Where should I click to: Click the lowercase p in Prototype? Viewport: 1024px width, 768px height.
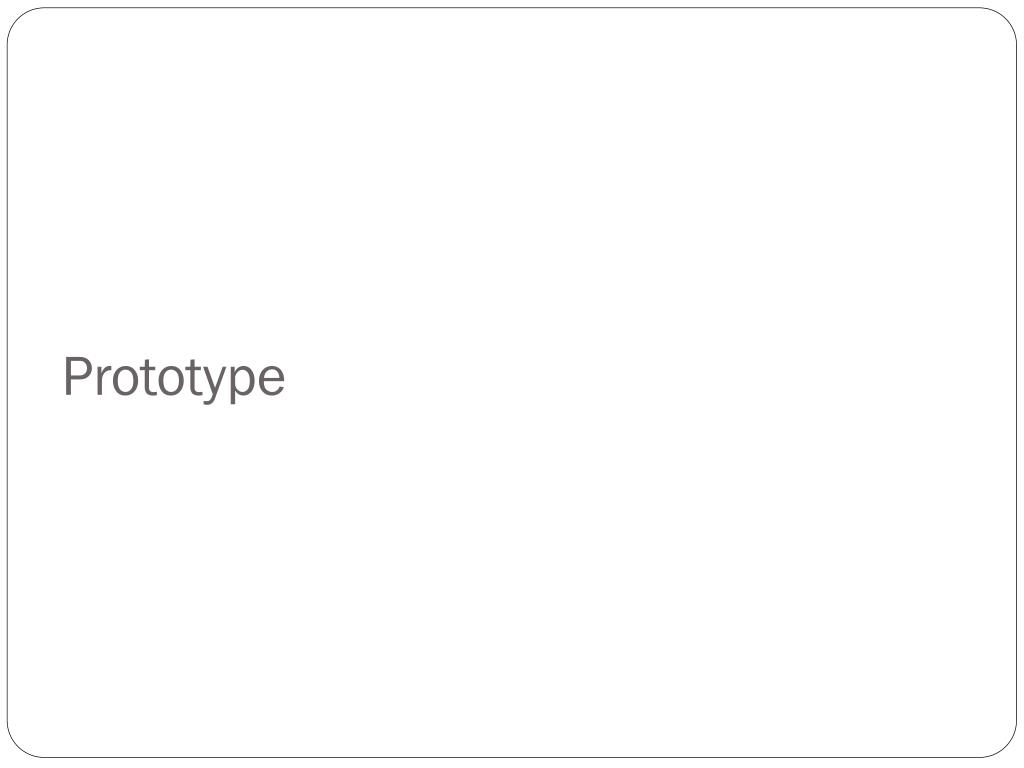[x=242, y=385]
